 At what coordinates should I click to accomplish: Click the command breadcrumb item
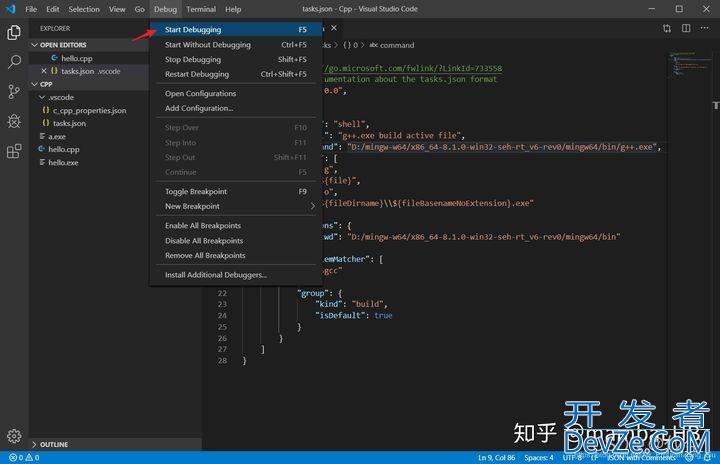[x=392, y=45]
